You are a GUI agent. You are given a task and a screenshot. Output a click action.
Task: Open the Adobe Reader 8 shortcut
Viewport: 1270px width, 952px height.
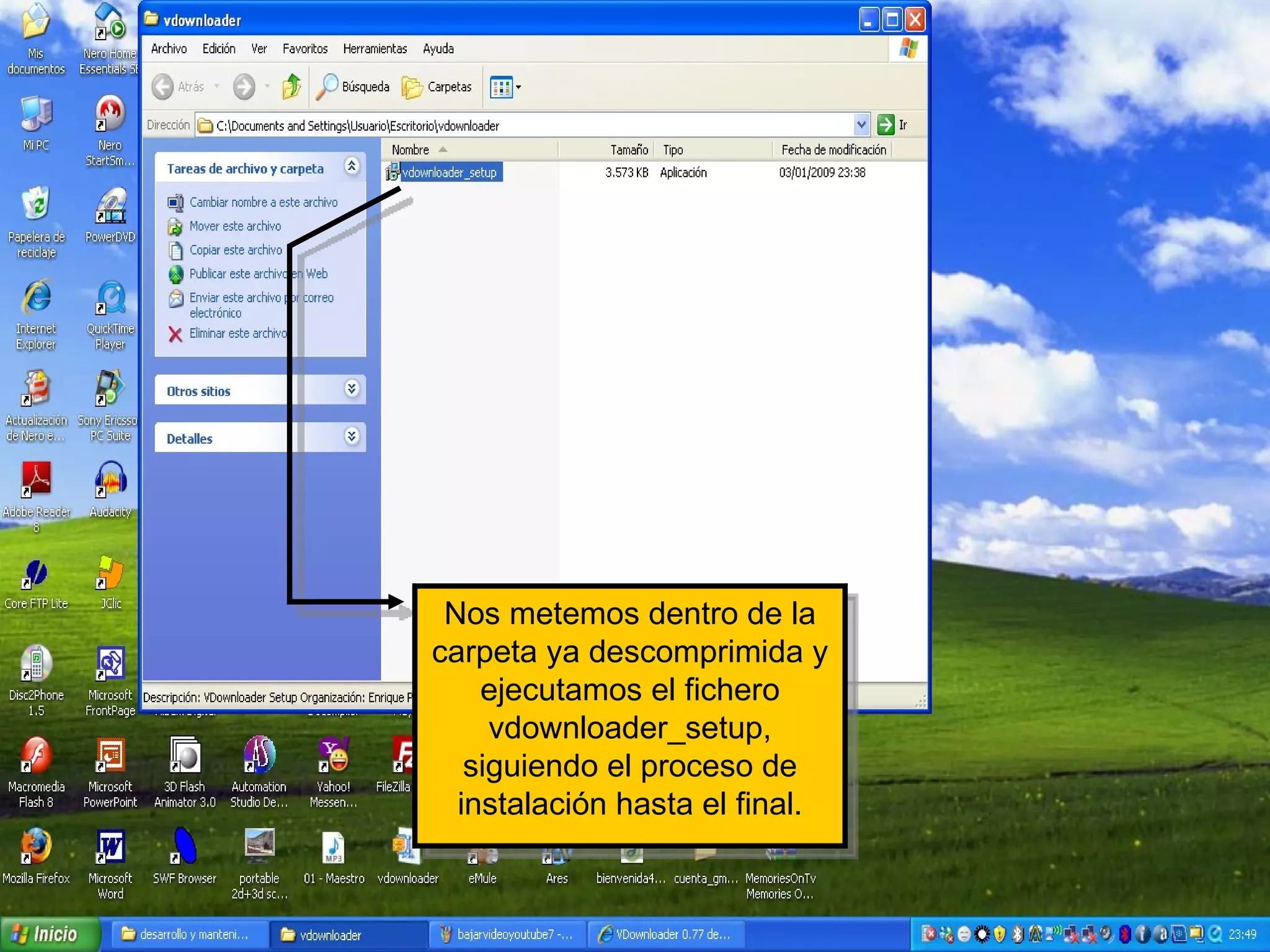point(36,497)
